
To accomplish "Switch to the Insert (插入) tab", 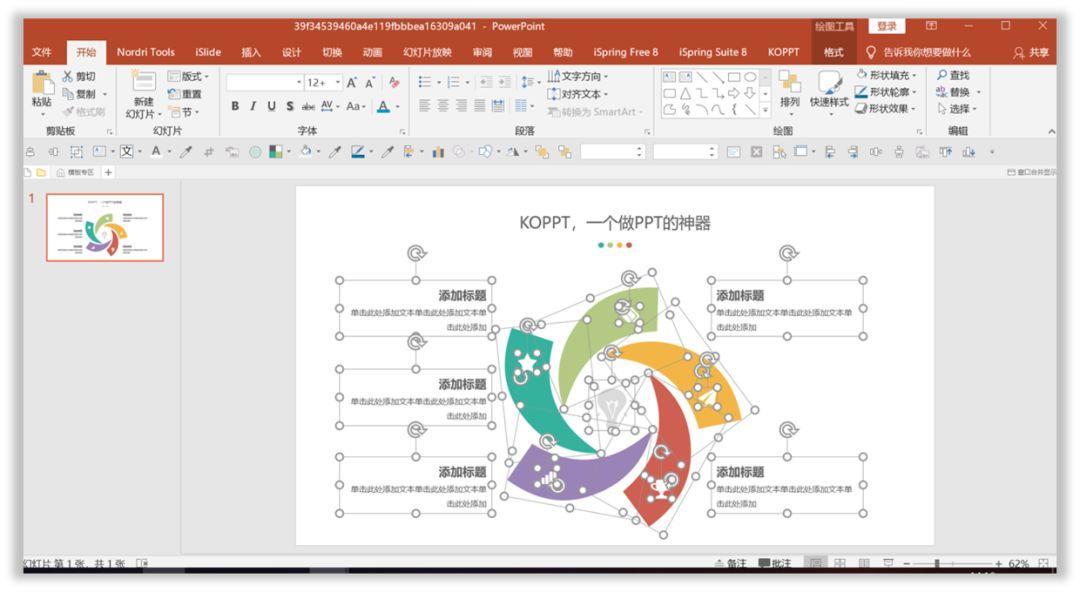I will pyautogui.click(x=251, y=52).
